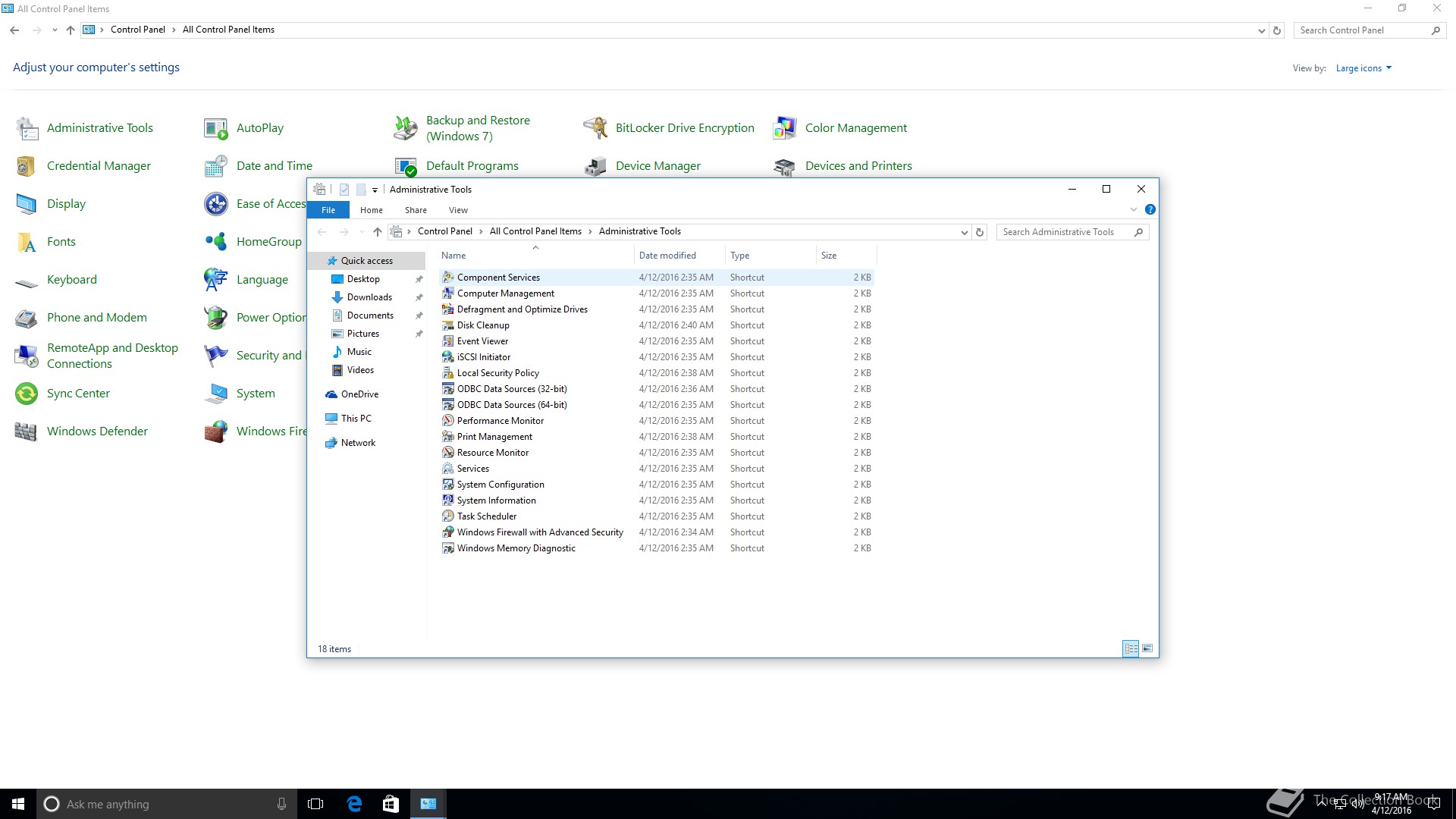Open the Share ribbon tab
The width and height of the screenshot is (1456, 819).
(x=416, y=210)
